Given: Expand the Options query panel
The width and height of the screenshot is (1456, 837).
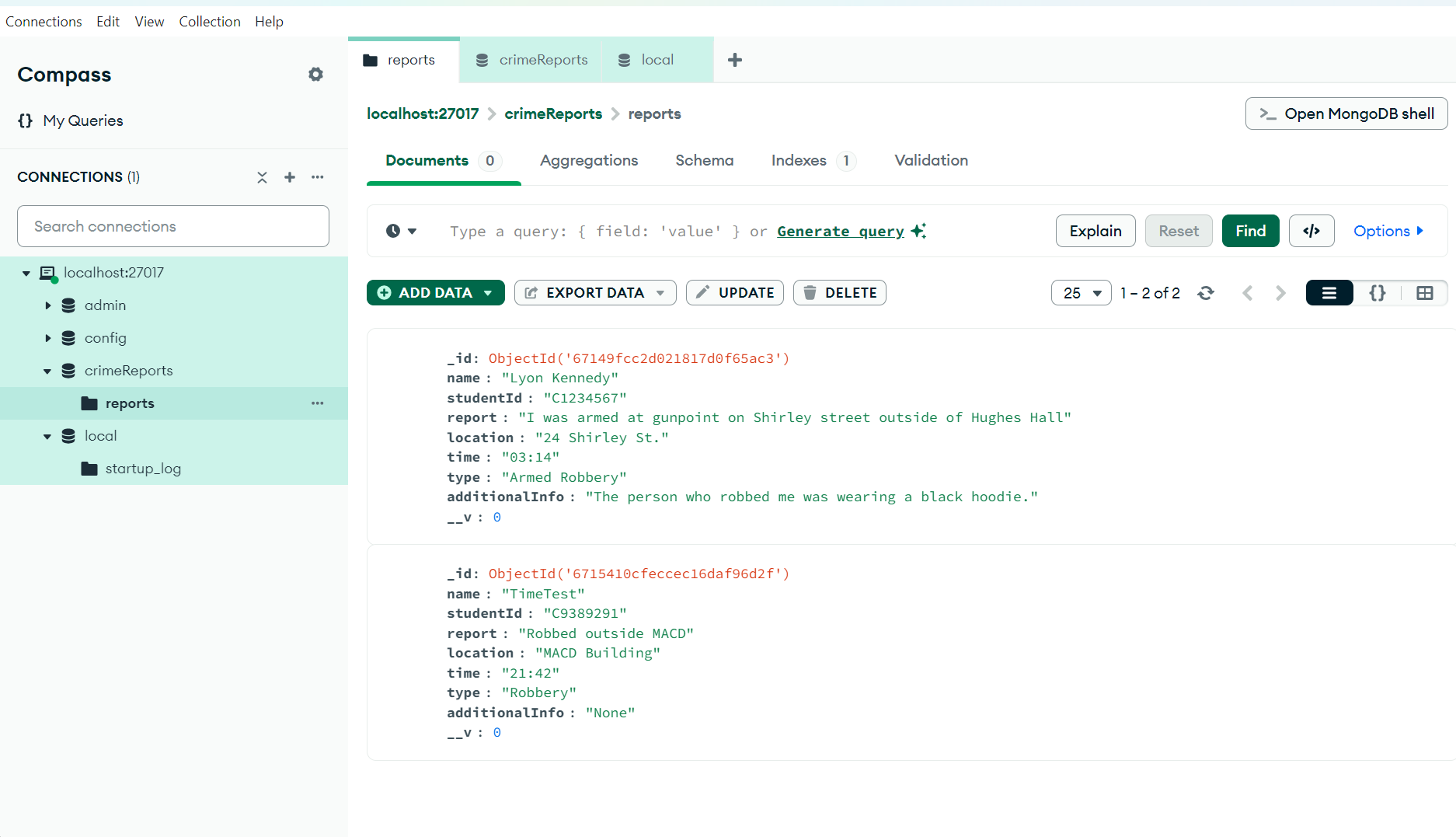Looking at the screenshot, I should 1388,231.
